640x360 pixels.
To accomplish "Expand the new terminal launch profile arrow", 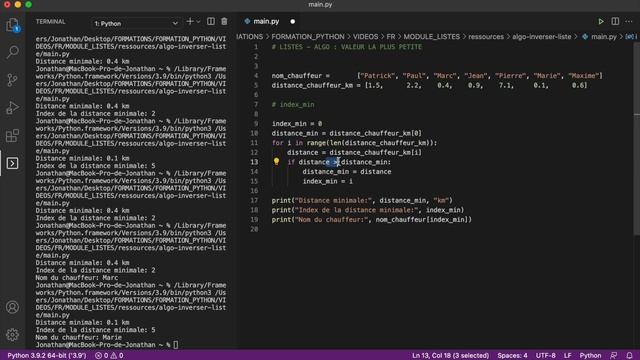I will 198,22.
